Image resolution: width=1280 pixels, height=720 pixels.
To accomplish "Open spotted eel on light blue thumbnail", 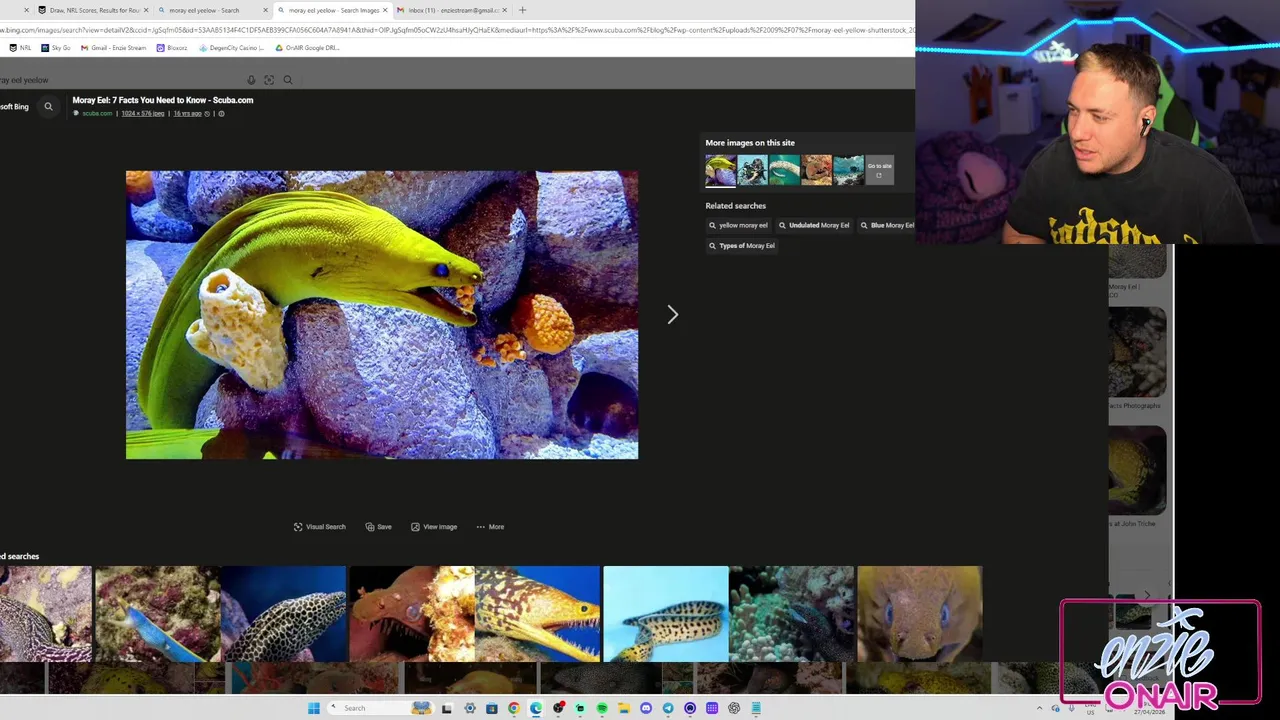I will [666, 614].
